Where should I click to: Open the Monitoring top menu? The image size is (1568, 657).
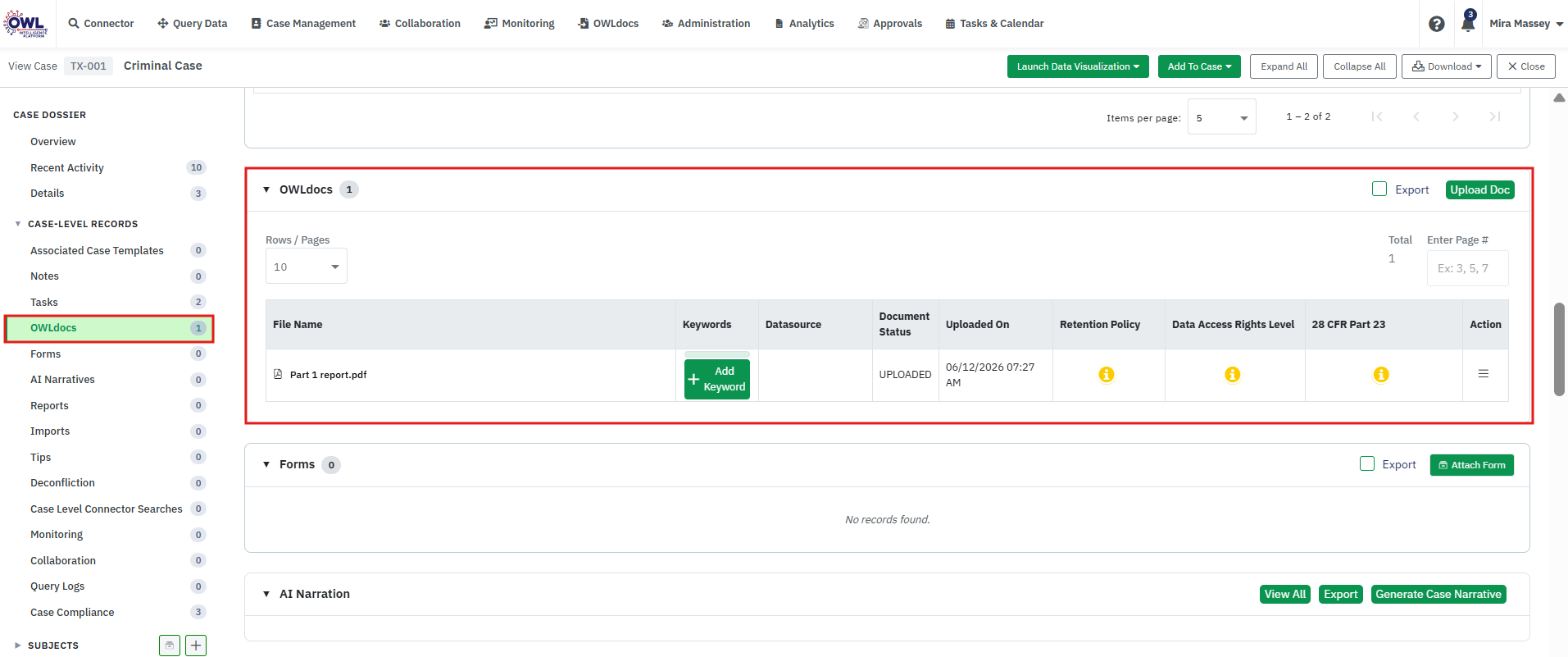(x=519, y=23)
